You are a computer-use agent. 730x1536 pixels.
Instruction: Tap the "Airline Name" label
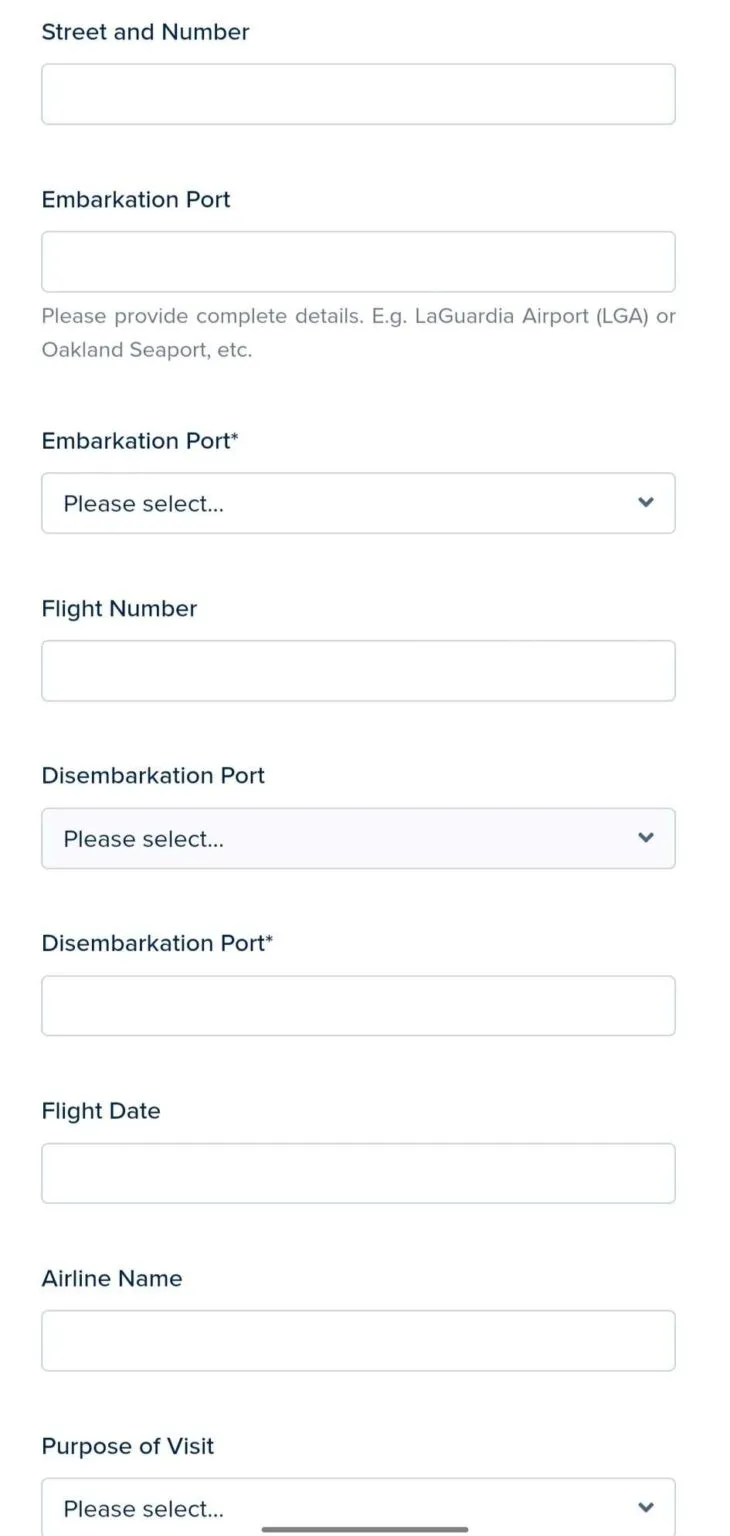click(x=112, y=1279)
